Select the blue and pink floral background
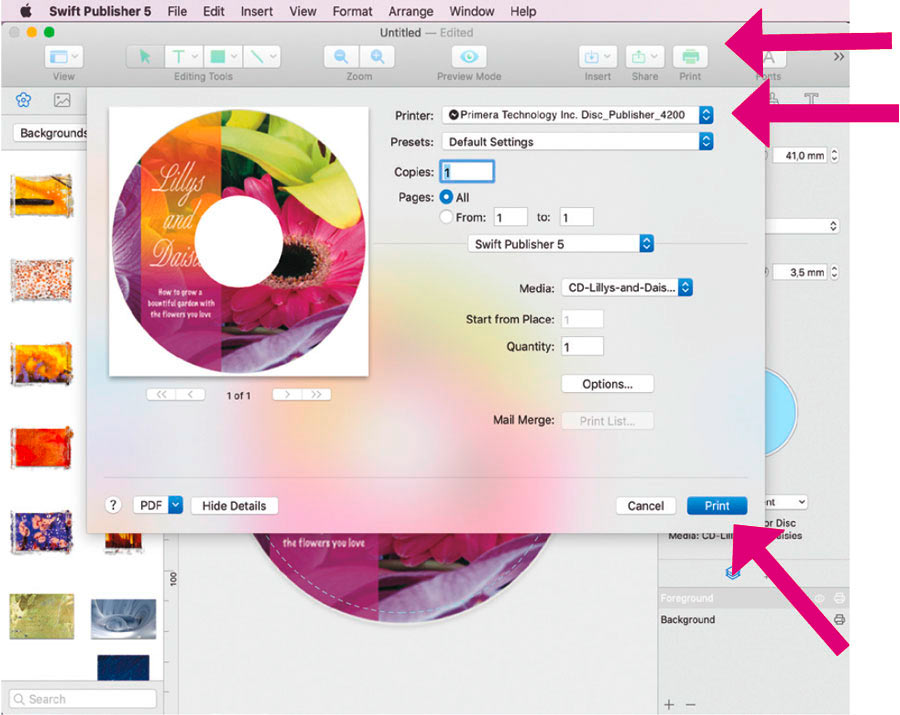The height and width of the screenshot is (715, 900). (42, 532)
